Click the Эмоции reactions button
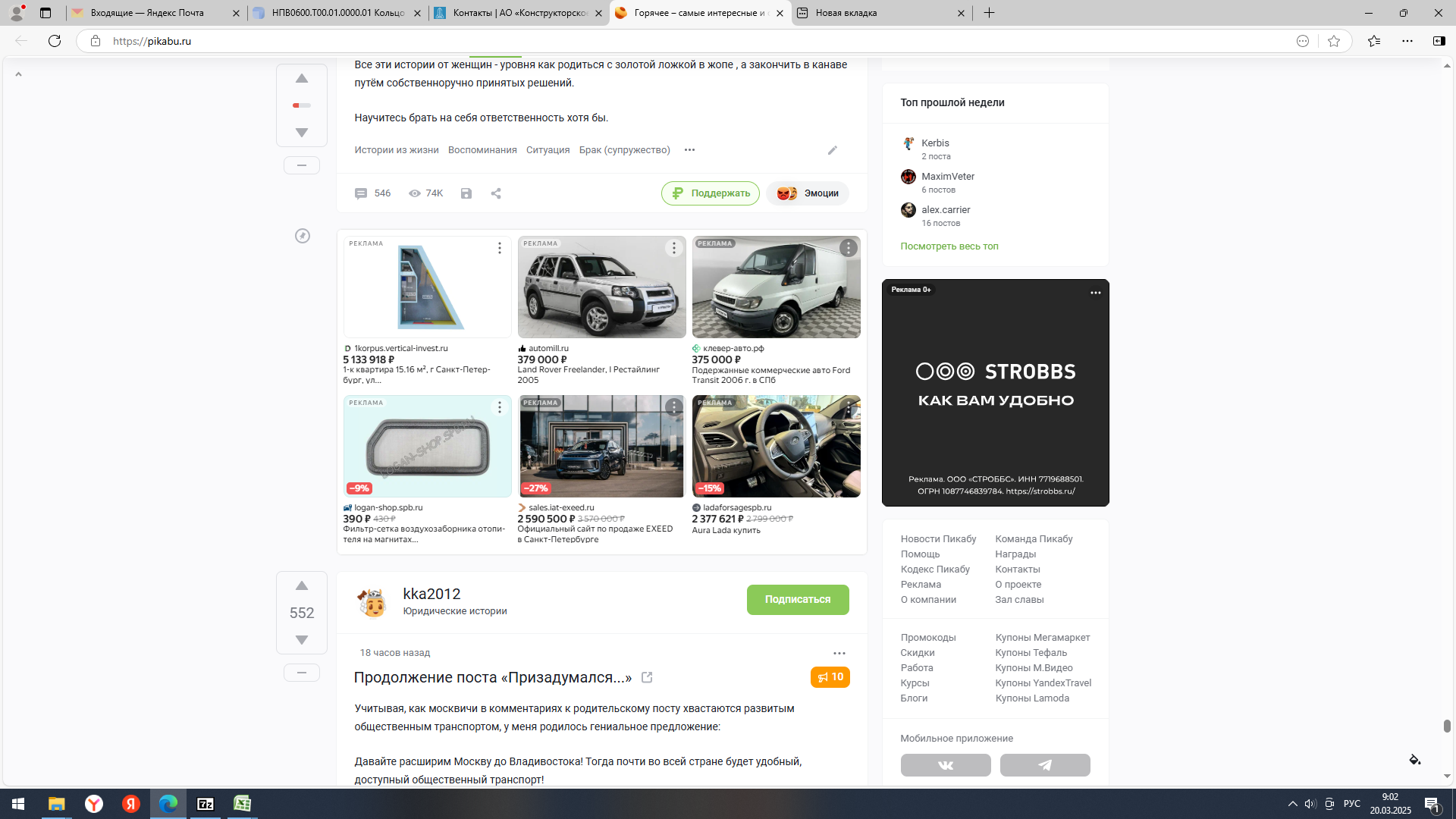The height and width of the screenshot is (819, 1456). (808, 193)
